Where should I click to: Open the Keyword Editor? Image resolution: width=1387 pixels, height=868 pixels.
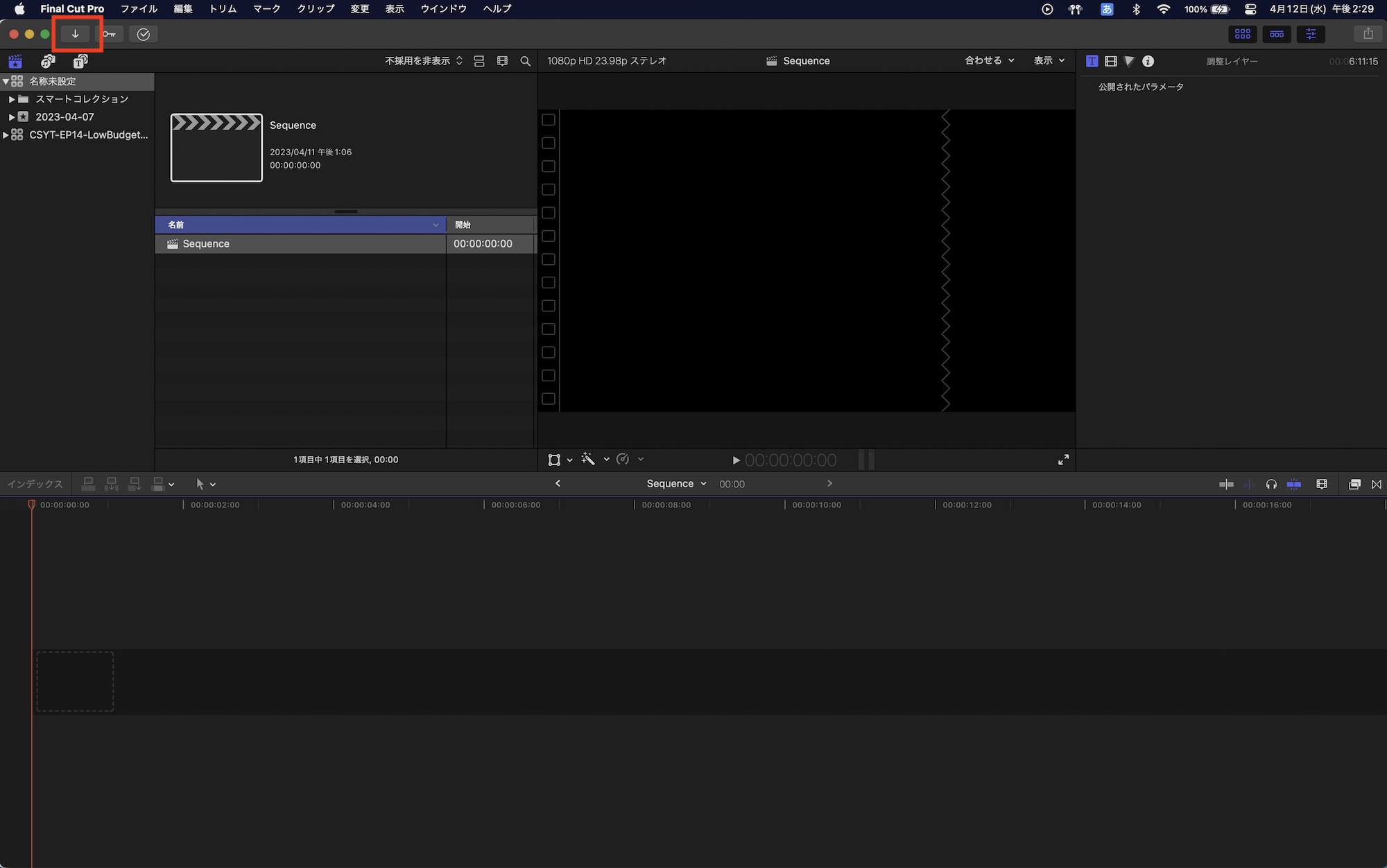click(x=110, y=33)
